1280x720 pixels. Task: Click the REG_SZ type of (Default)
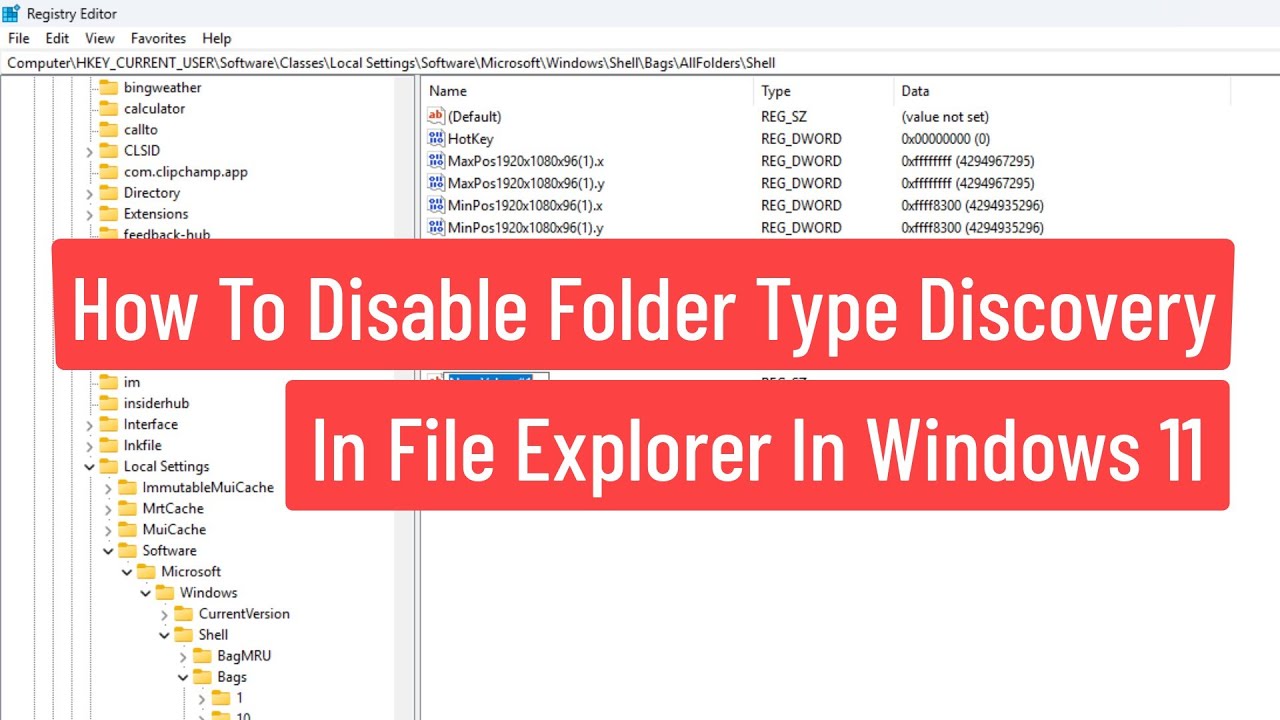(x=784, y=117)
